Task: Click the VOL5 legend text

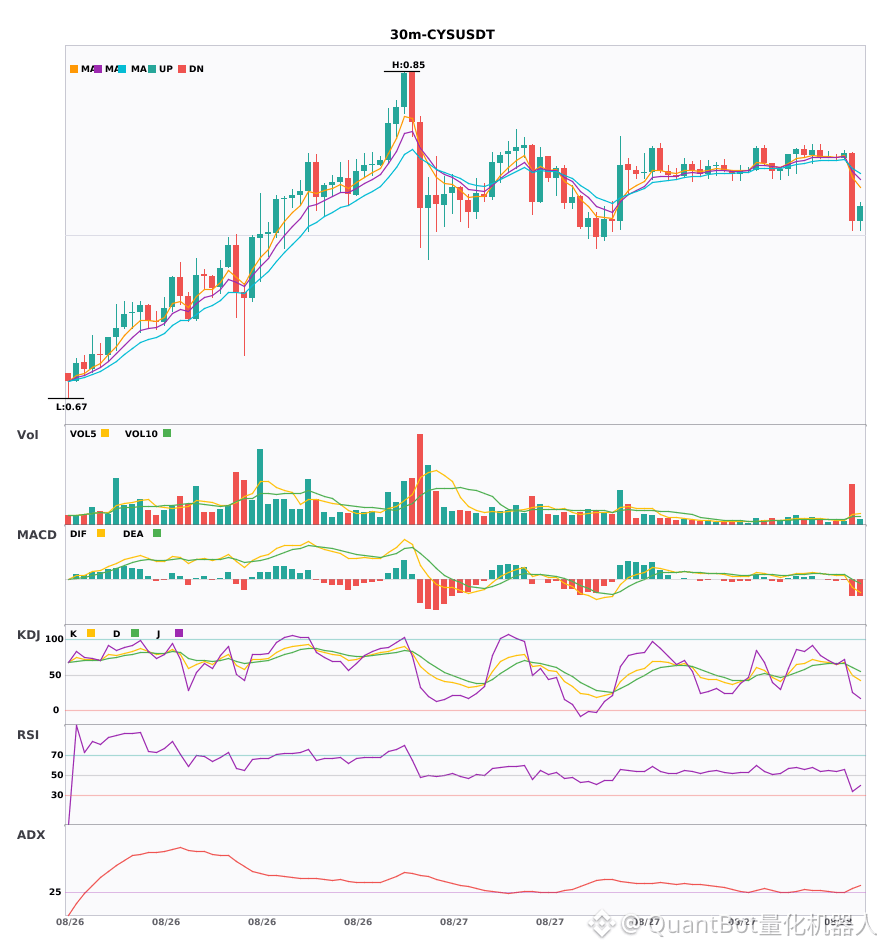Action: point(83,434)
